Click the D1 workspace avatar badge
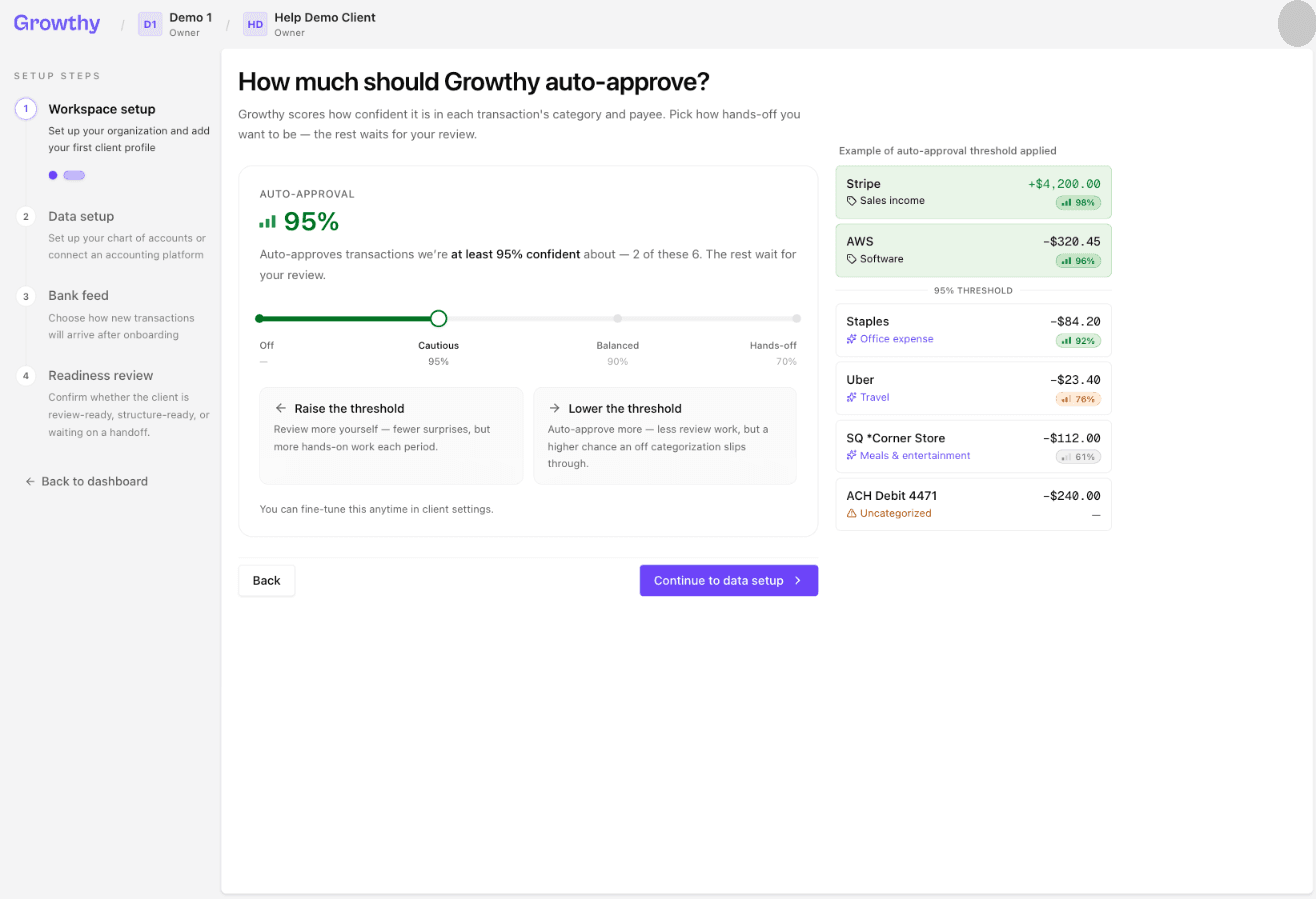 150,25
